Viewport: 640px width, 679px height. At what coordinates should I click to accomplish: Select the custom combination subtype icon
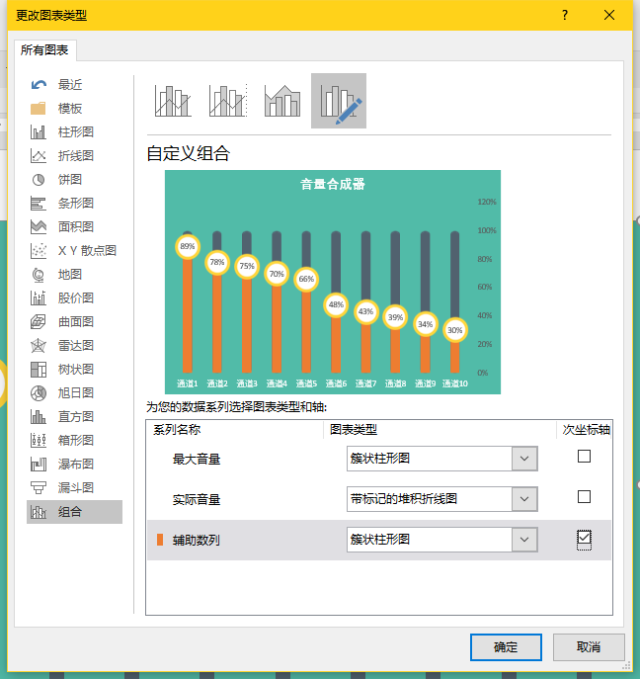pos(339,101)
